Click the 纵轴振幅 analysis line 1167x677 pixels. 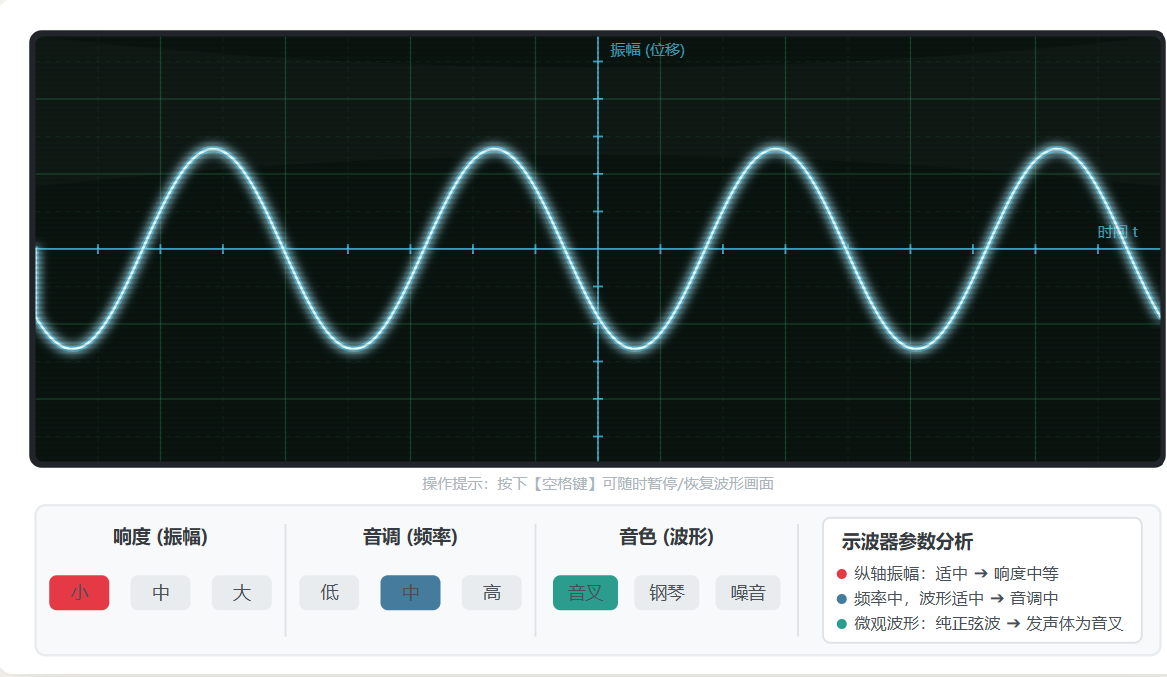pos(948,574)
